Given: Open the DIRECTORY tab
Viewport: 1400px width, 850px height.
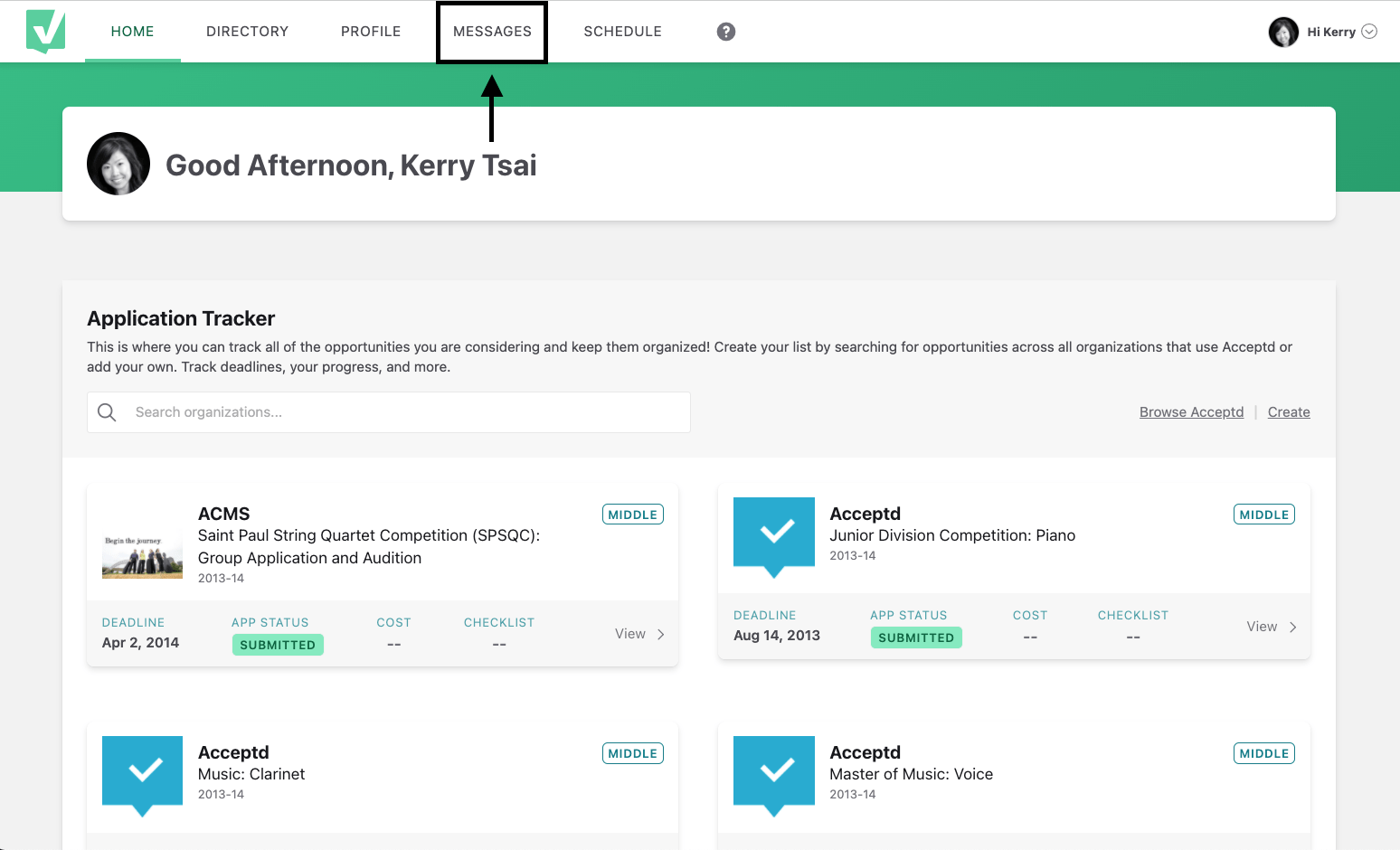Looking at the screenshot, I should coord(248,32).
